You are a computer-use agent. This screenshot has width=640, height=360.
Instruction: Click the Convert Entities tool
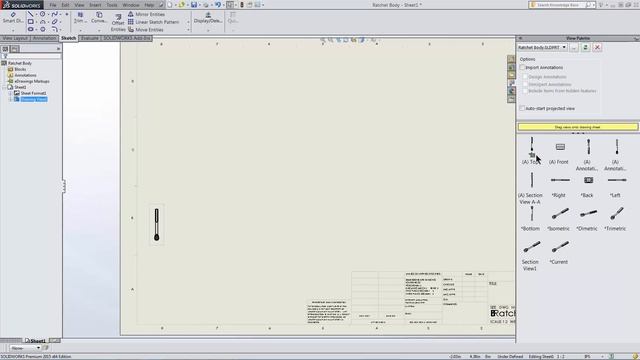pyautogui.click(x=99, y=17)
